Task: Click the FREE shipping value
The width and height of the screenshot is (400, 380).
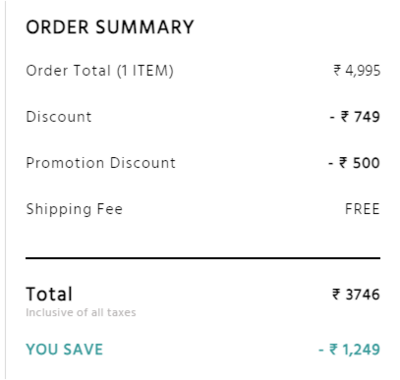Action: click(x=362, y=209)
